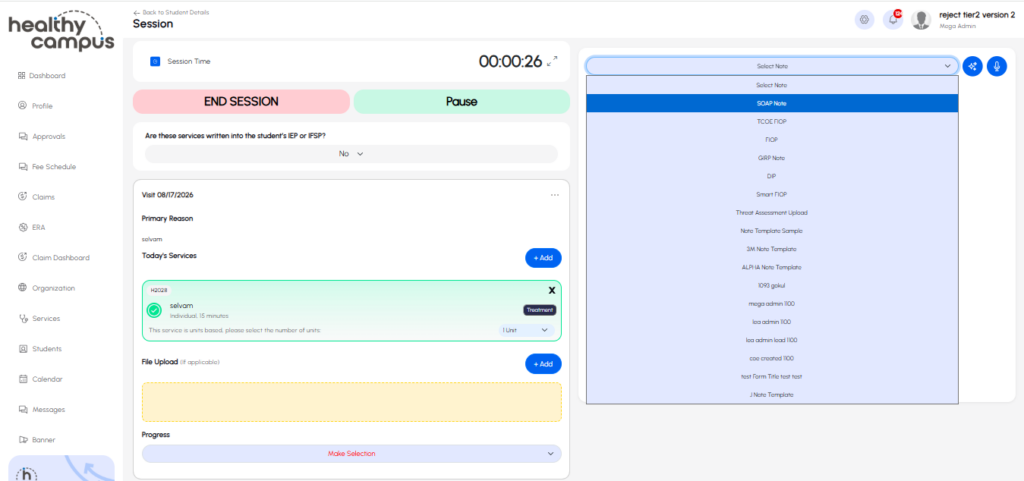The image size is (1024, 481).
Task: Click the AI sparkle note icon
Action: click(x=972, y=66)
